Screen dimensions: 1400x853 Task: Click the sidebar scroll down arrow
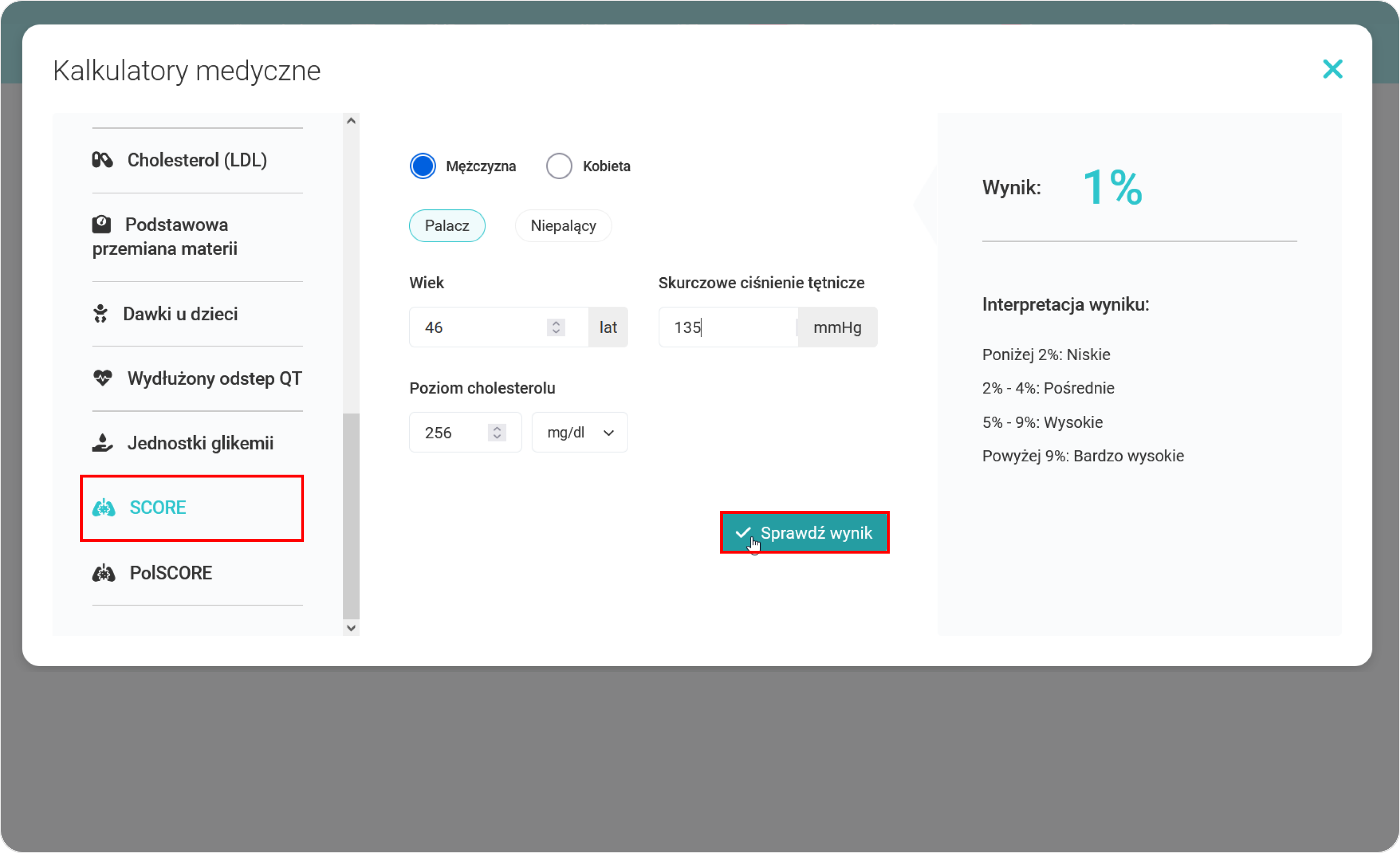point(351,628)
